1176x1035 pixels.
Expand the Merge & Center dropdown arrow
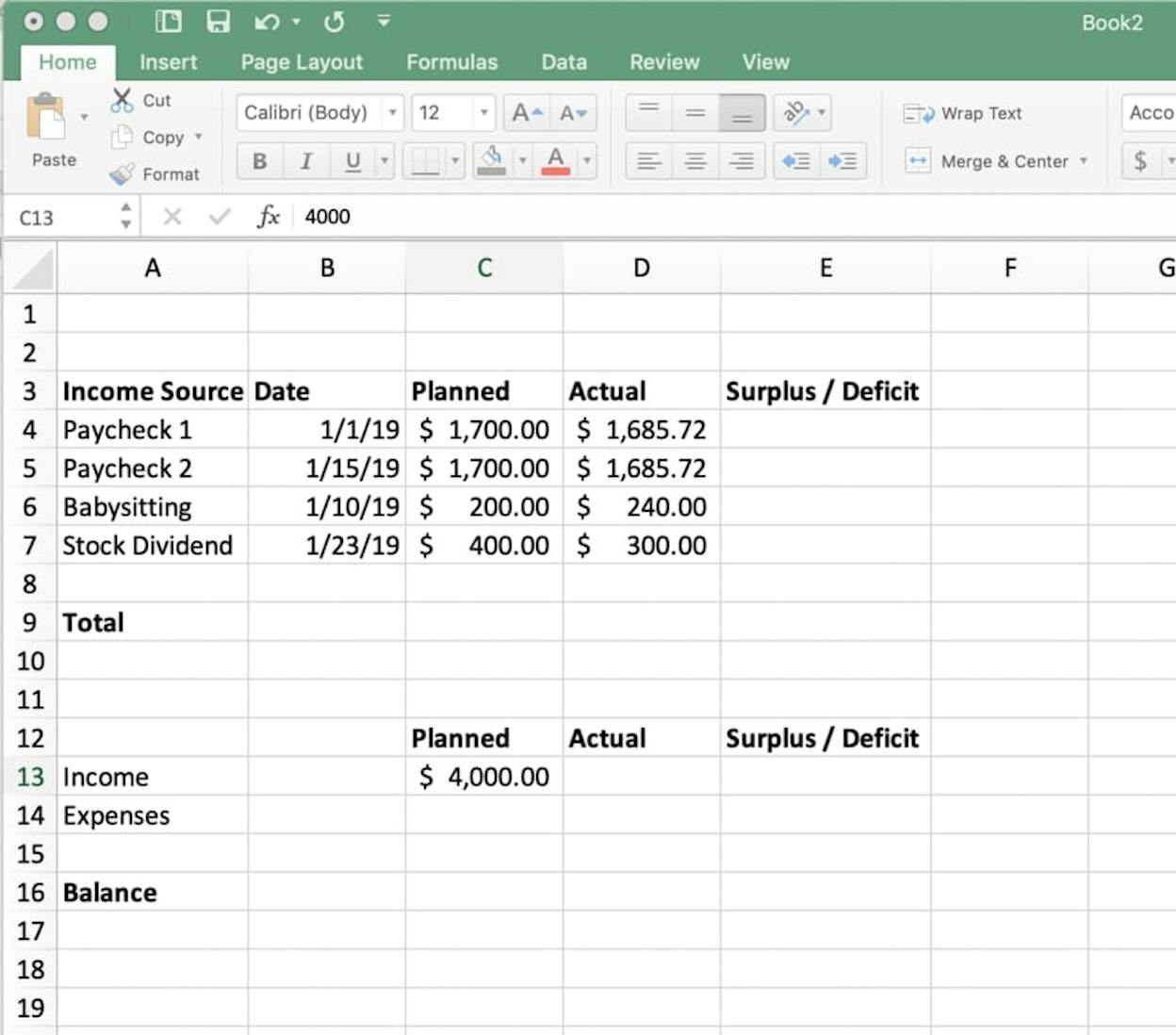(x=1084, y=161)
